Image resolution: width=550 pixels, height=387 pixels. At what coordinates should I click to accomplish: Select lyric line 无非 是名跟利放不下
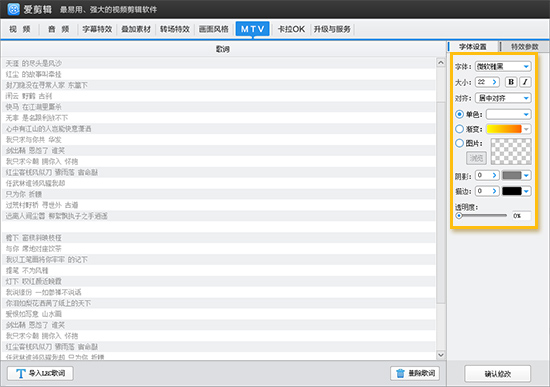pyautogui.click(x=218, y=118)
